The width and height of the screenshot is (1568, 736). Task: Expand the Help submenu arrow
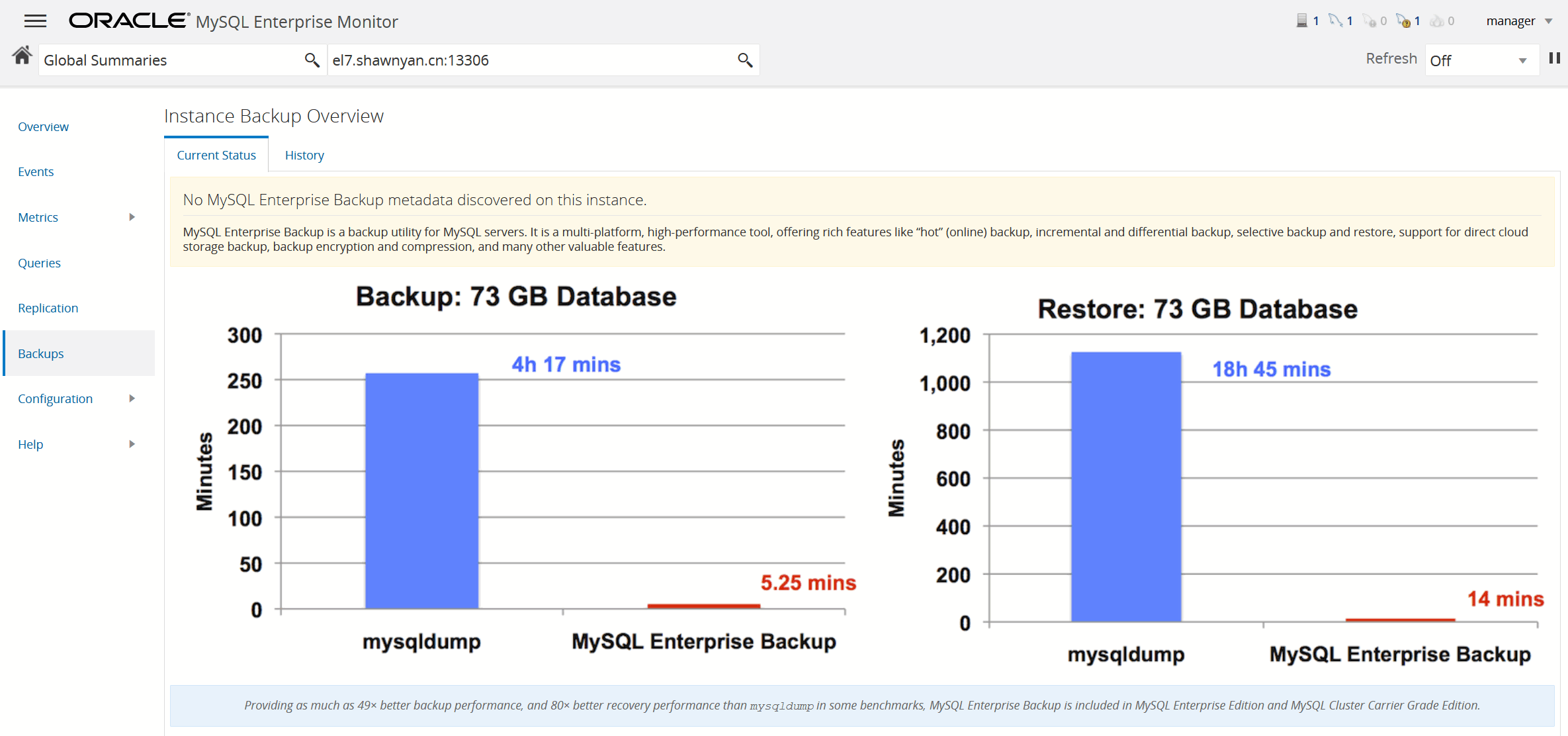tap(132, 444)
